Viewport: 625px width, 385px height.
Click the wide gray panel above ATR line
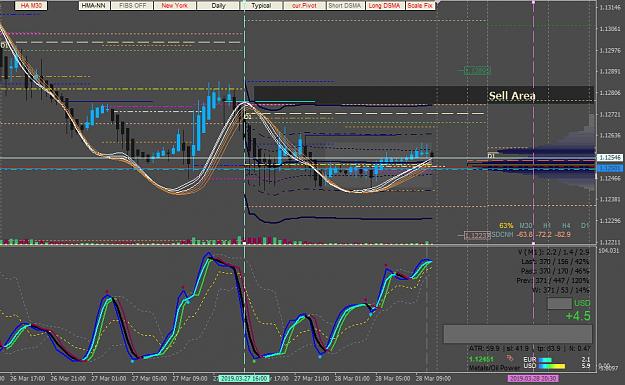518,334
